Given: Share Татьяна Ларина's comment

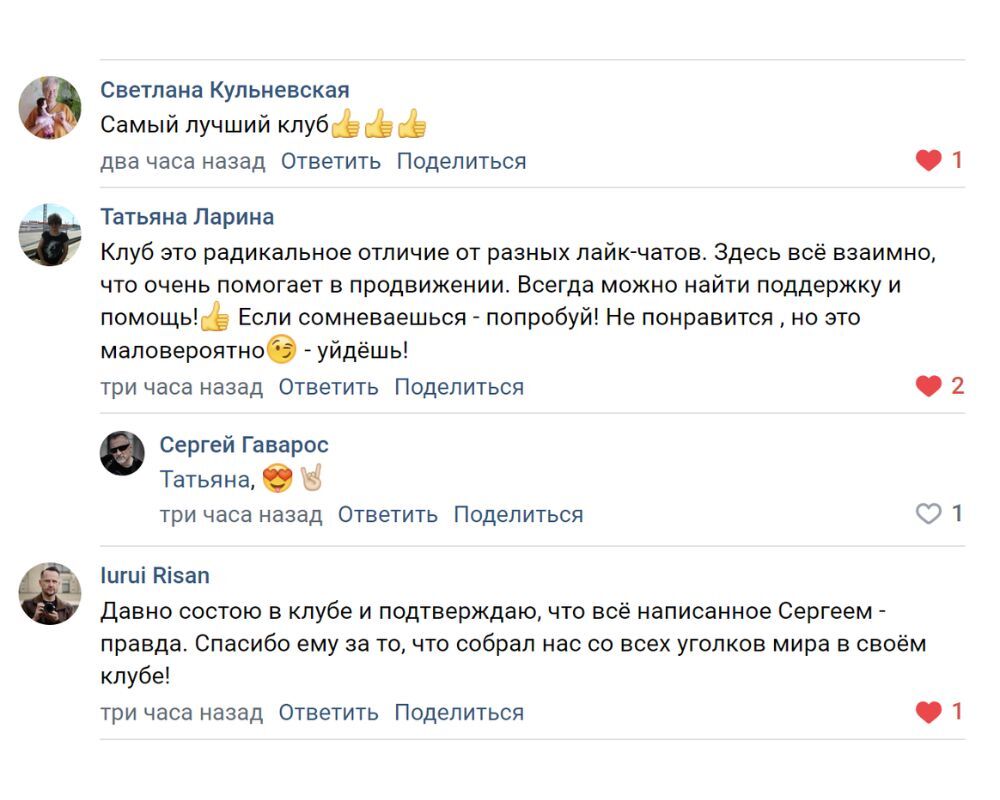Looking at the screenshot, I should point(459,387).
